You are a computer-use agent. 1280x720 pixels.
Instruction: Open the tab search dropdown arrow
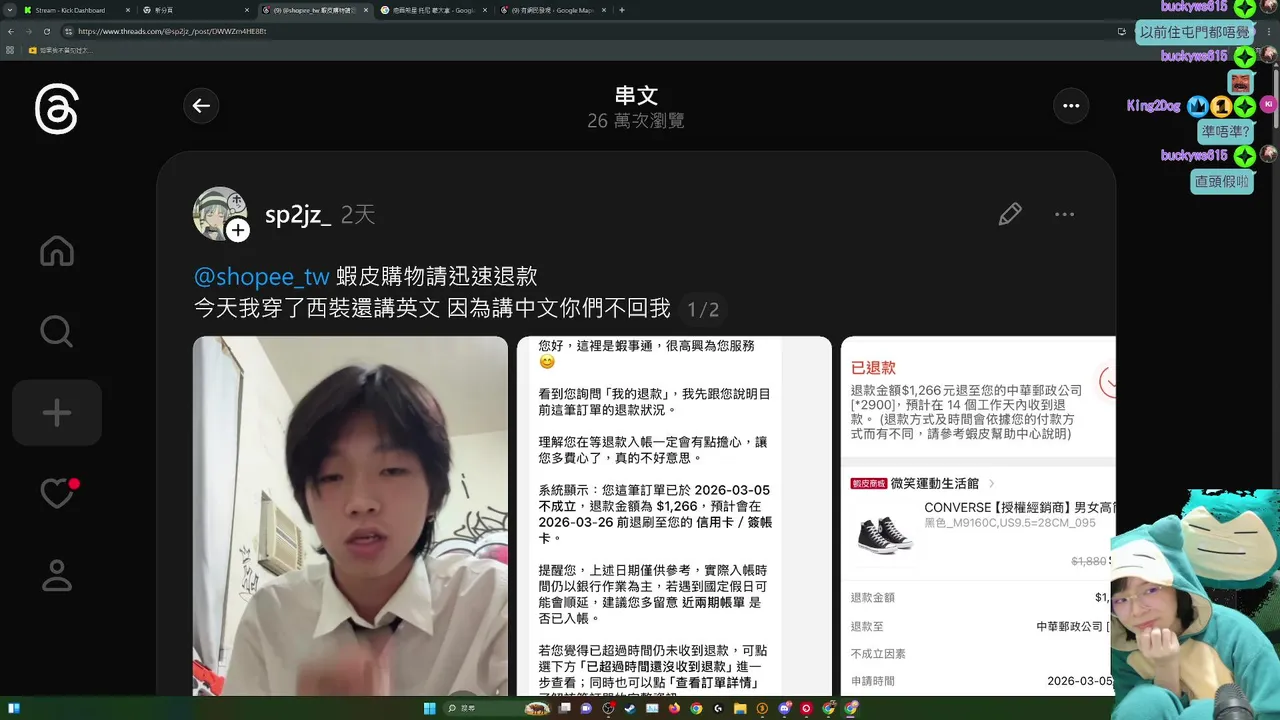pos(8,10)
